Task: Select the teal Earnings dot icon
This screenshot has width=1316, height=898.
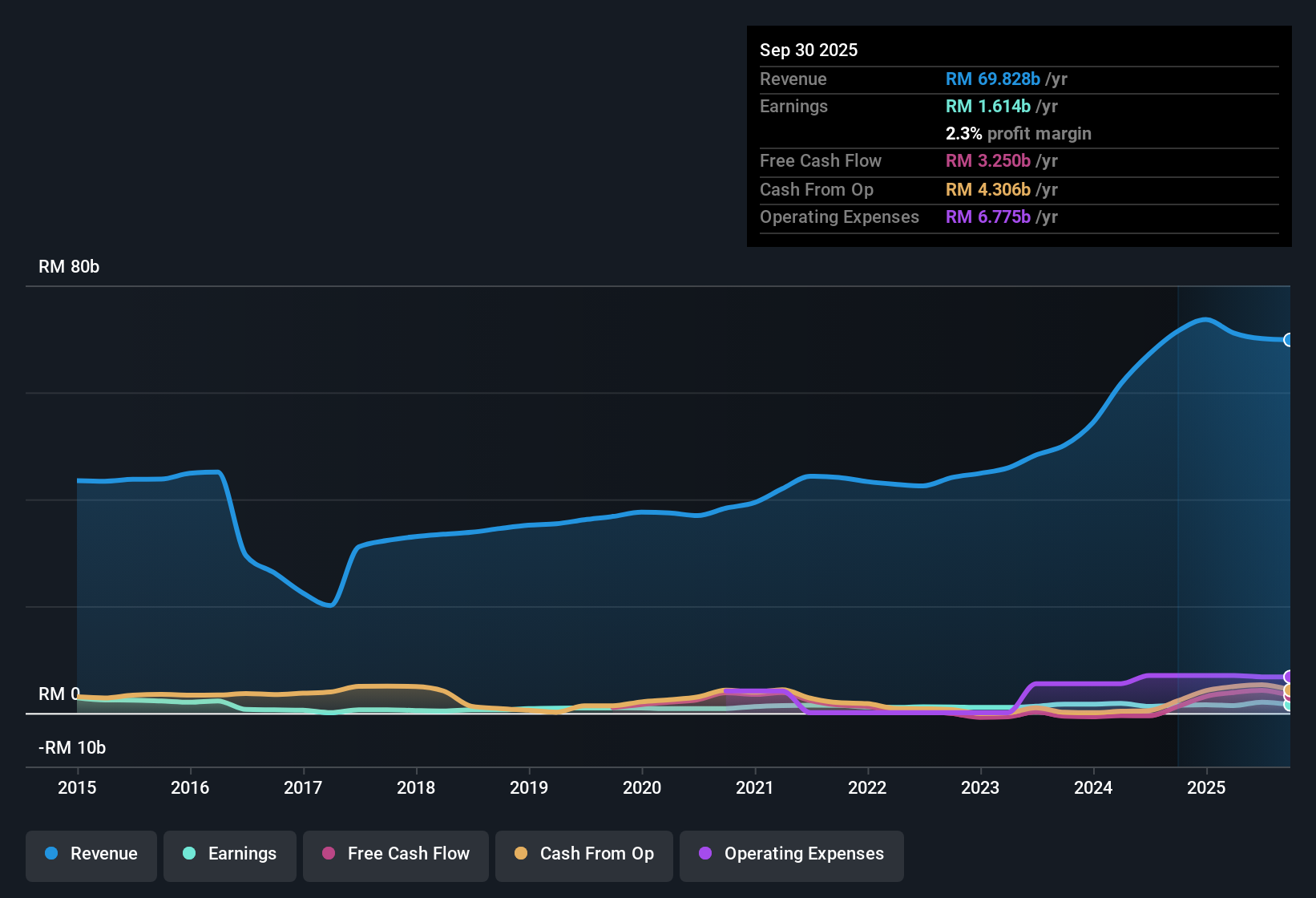Action: tap(189, 854)
